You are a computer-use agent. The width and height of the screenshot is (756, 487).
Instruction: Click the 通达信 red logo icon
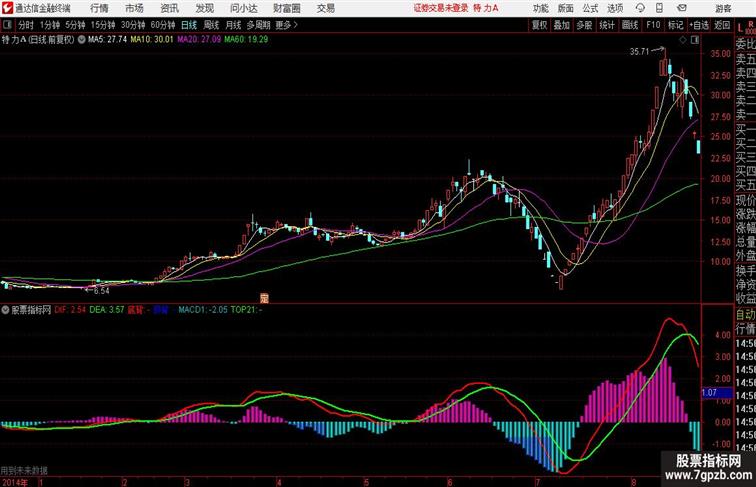pos(7,8)
